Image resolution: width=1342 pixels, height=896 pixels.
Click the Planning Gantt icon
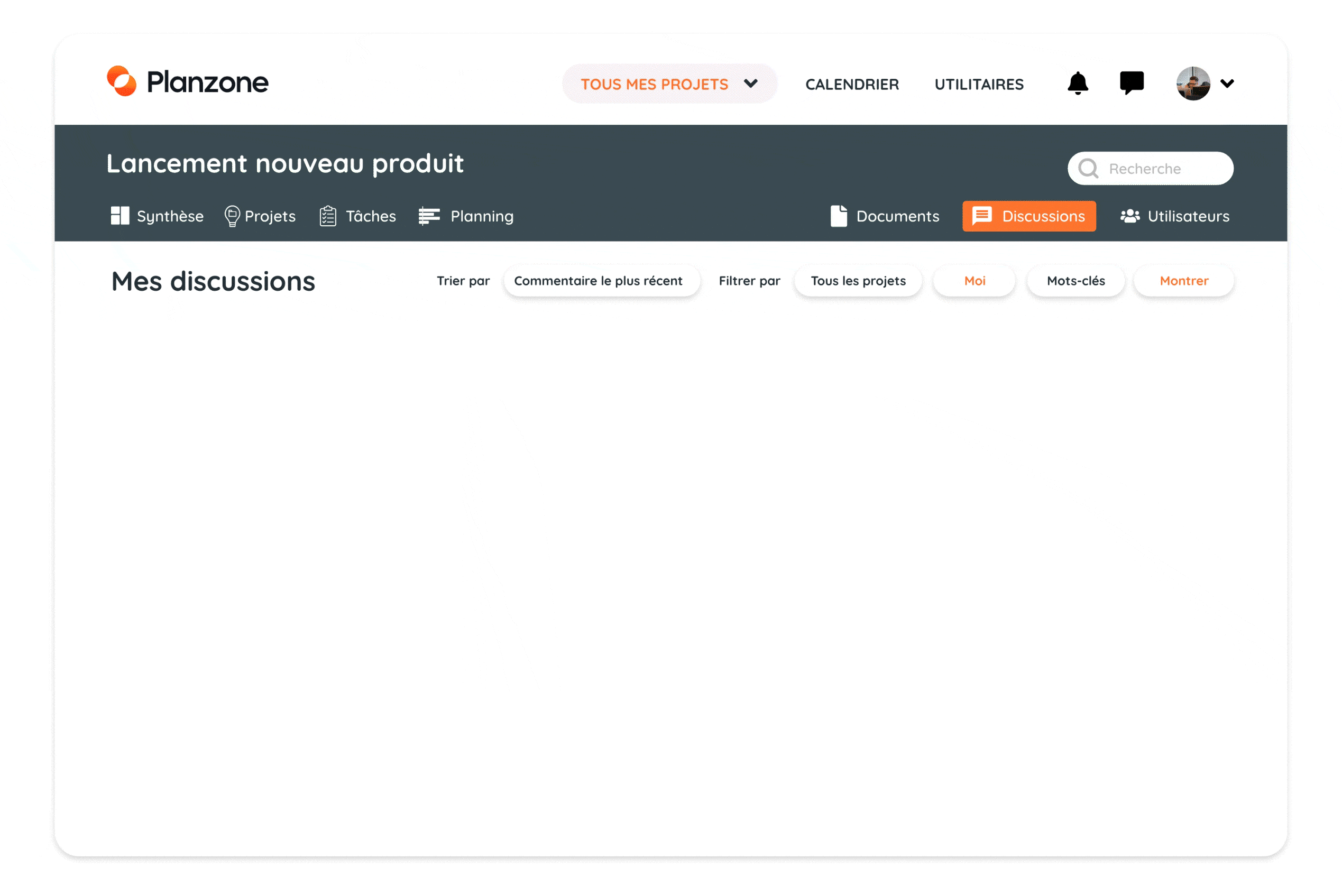429,216
